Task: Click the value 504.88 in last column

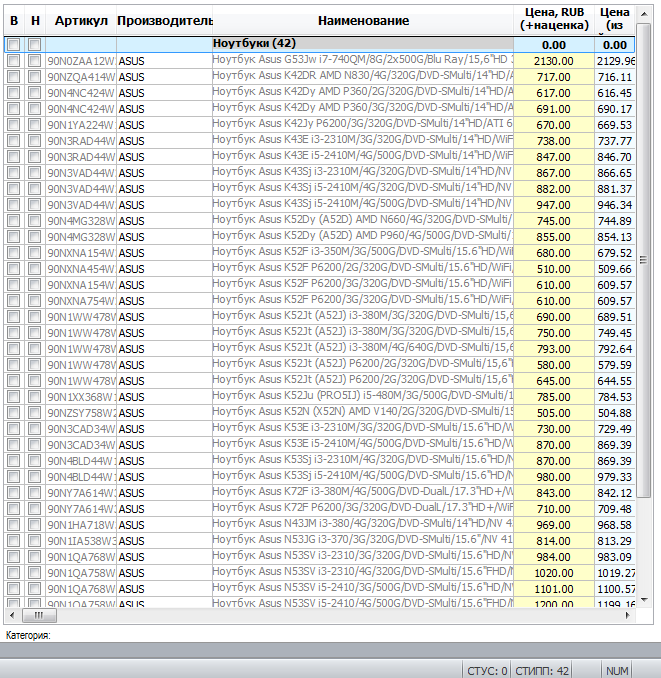Action: click(615, 413)
